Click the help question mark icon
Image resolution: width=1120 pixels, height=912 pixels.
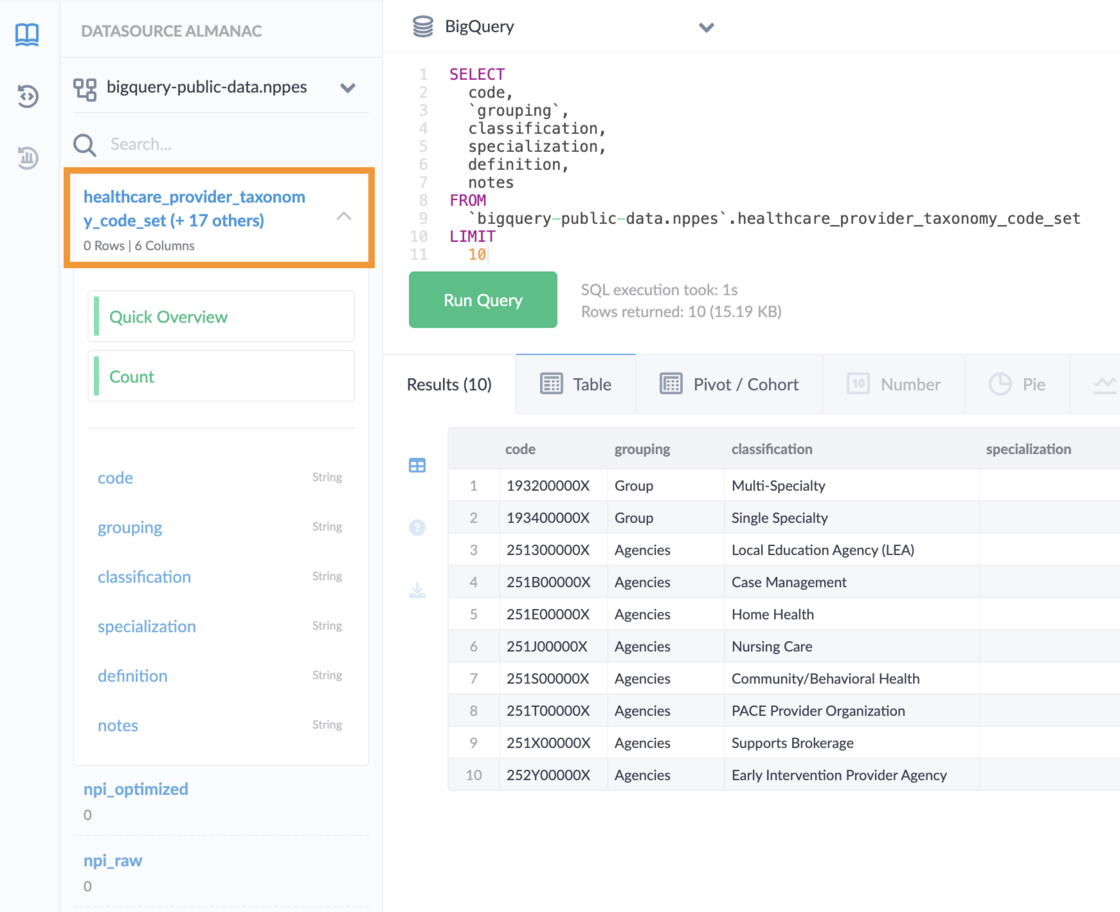417,528
